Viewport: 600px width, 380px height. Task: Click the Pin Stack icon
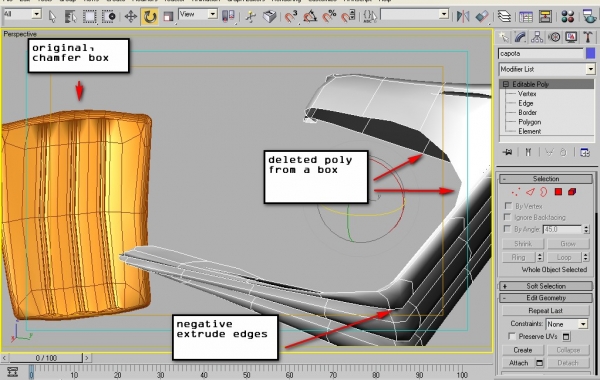tap(508, 152)
